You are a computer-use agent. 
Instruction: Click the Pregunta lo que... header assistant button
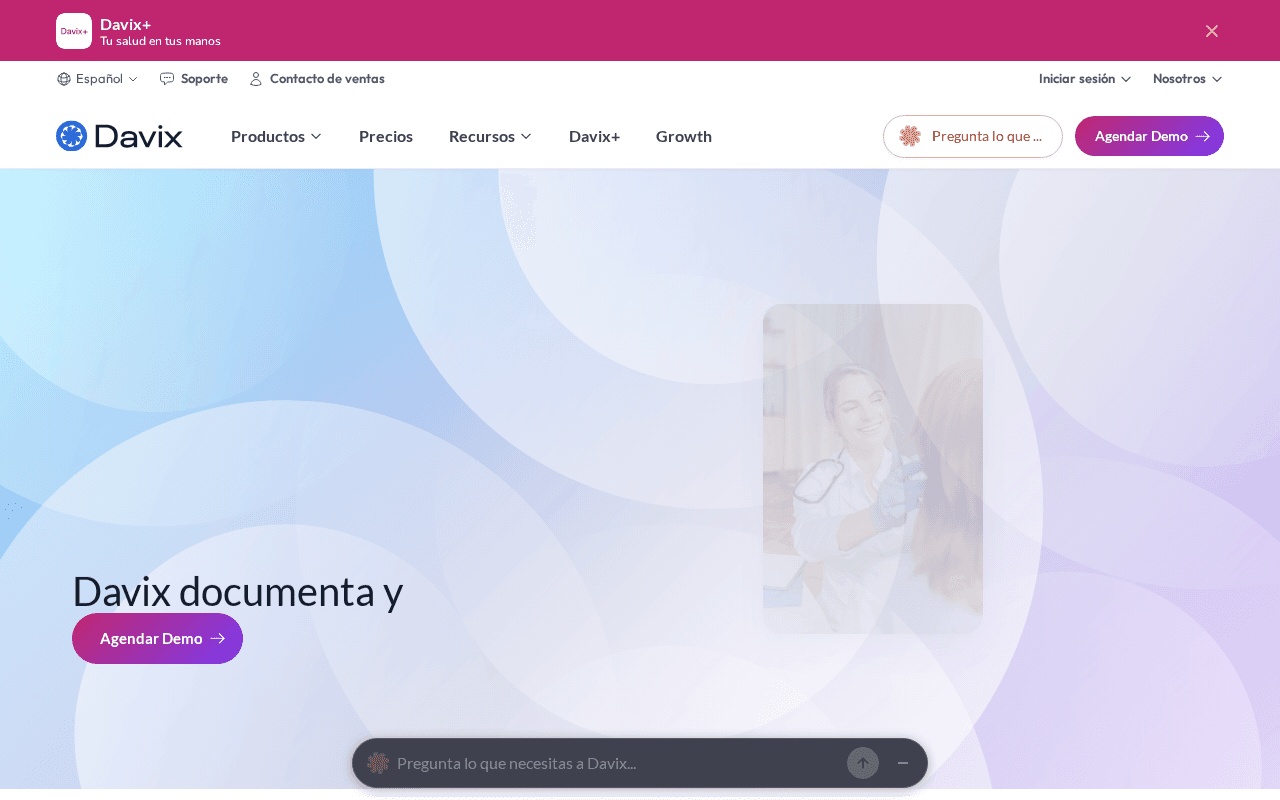click(x=973, y=136)
